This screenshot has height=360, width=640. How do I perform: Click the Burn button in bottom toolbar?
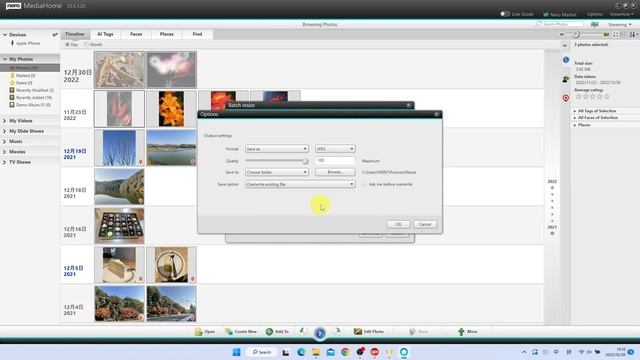pos(419,331)
